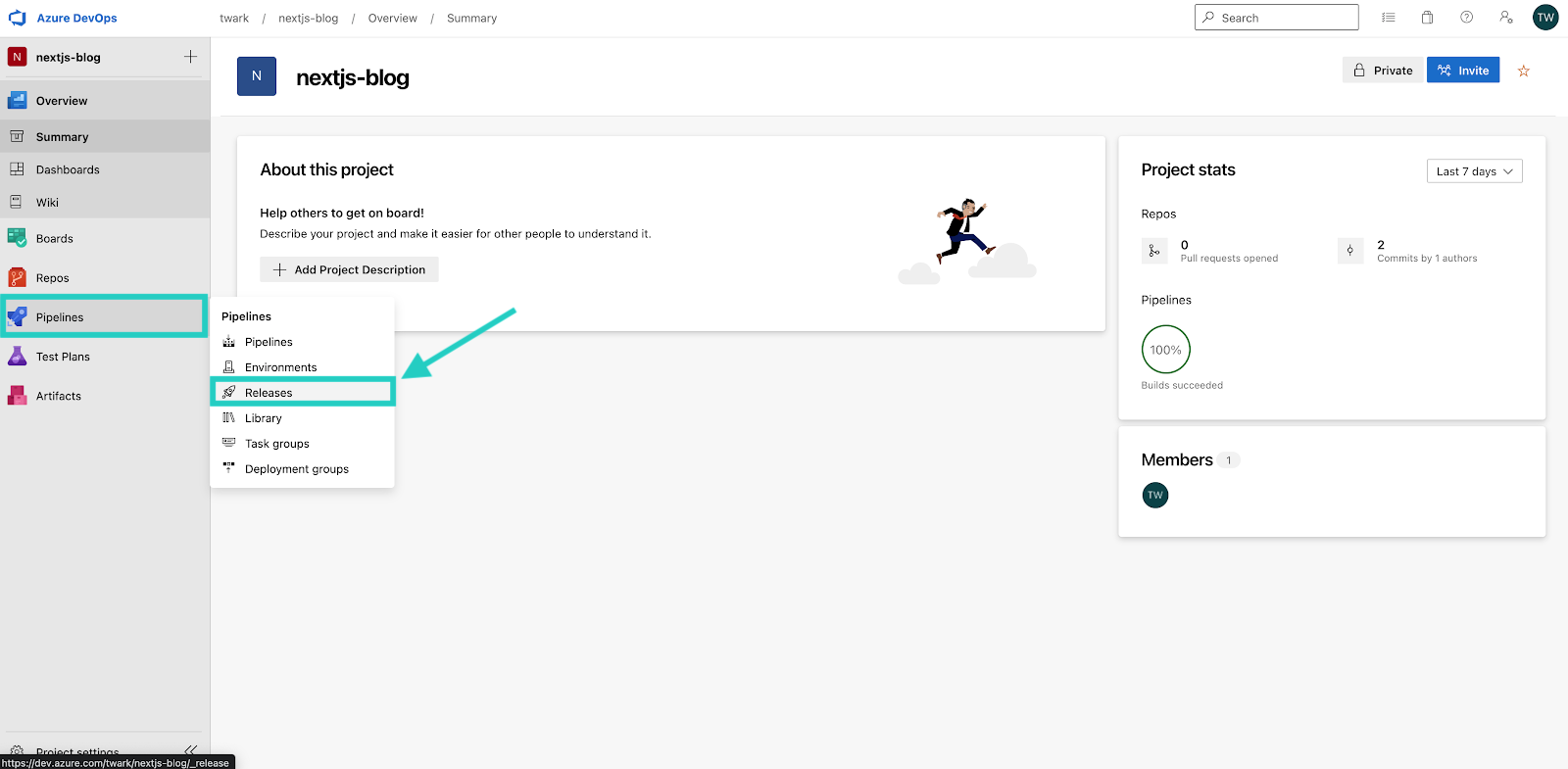Click the pull request branch icon
Screen dimensions: 1568x769
tap(1154, 251)
